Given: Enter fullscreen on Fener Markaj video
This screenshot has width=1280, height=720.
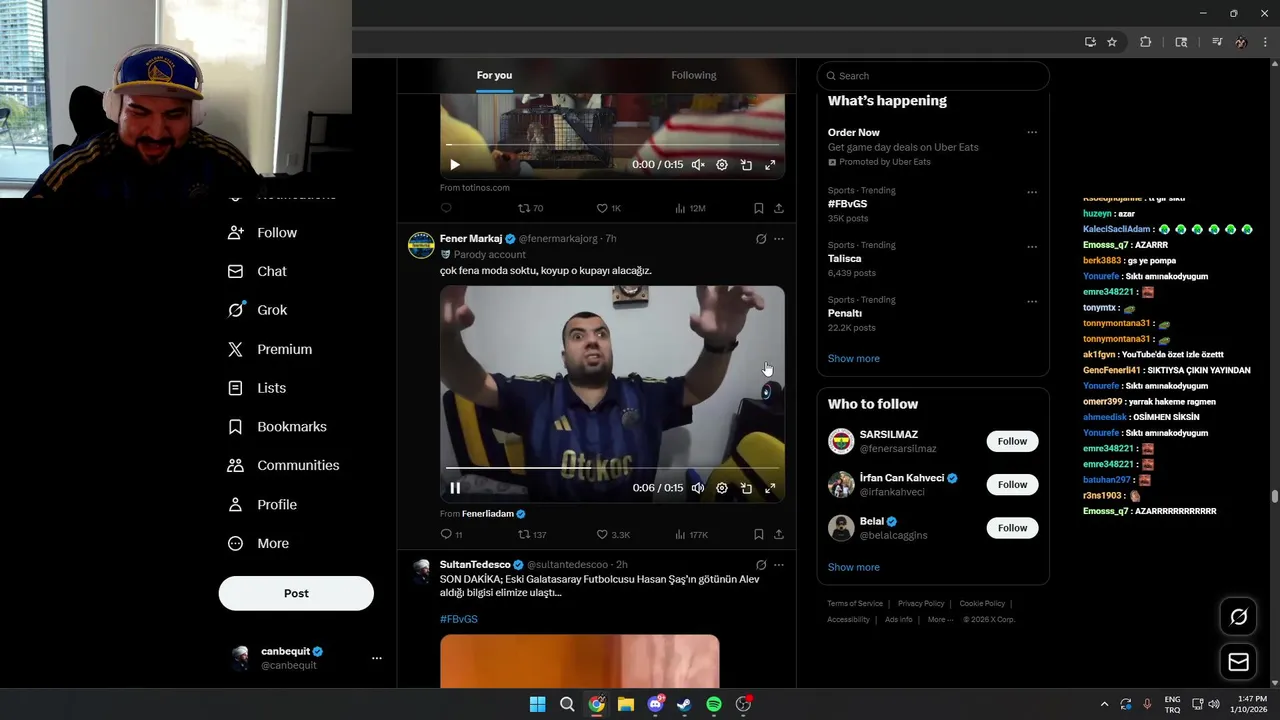Looking at the screenshot, I should (x=770, y=488).
